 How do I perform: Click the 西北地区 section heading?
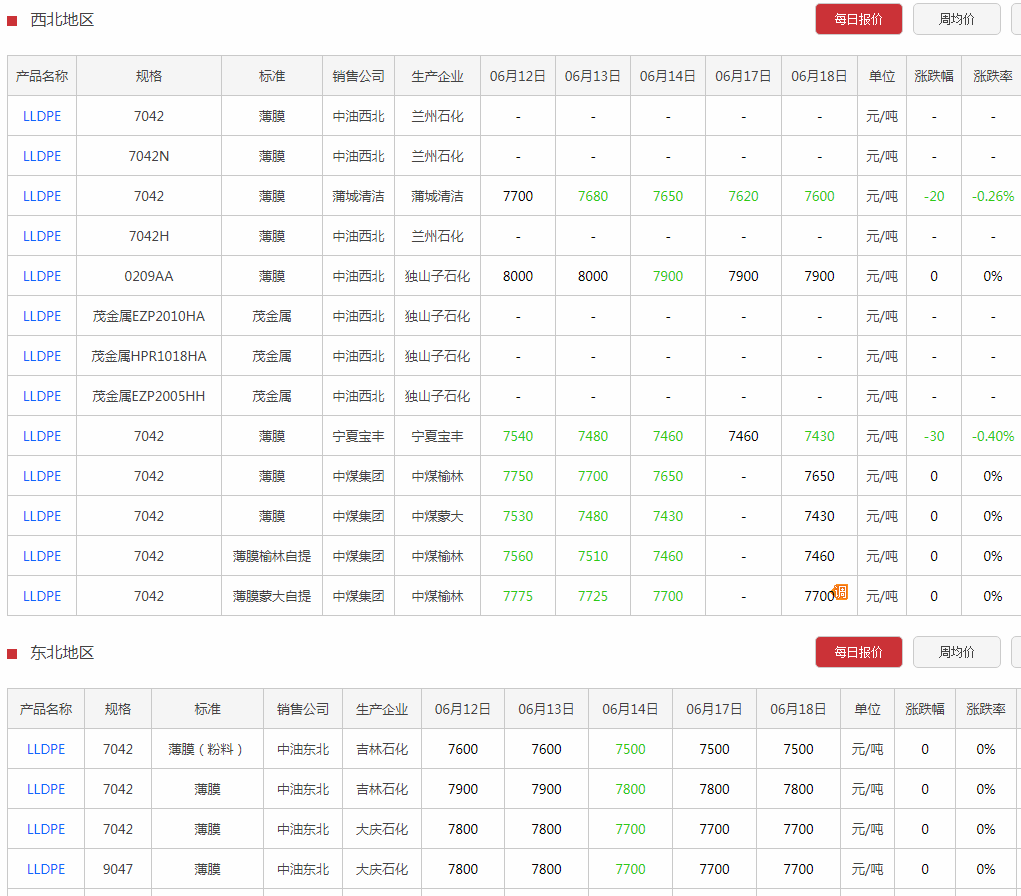pyautogui.click(x=62, y=20)
